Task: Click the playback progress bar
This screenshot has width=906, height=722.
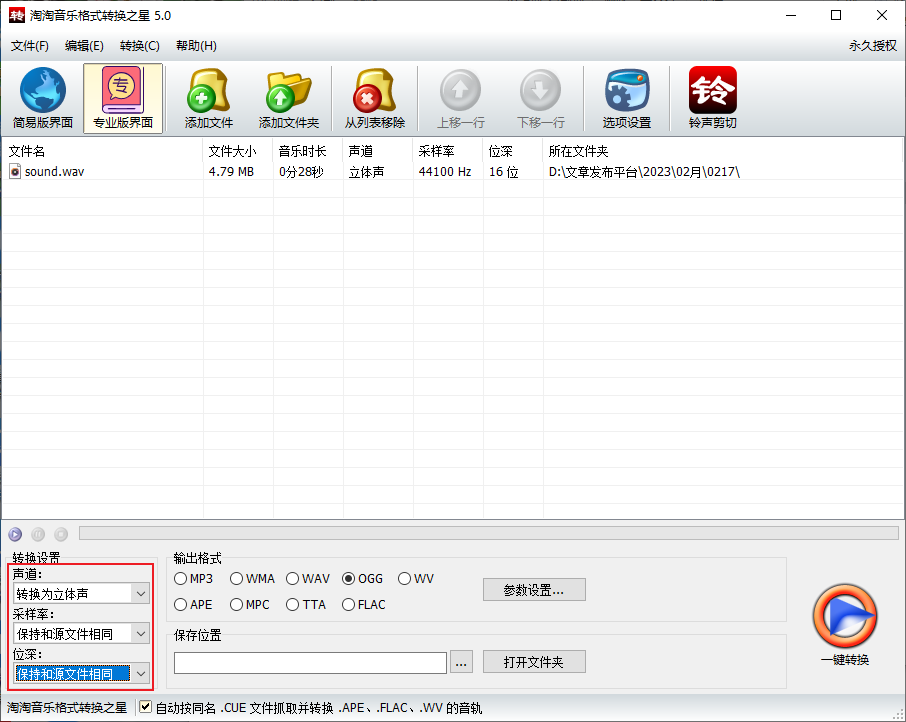Action: click(x=488, y=534)
